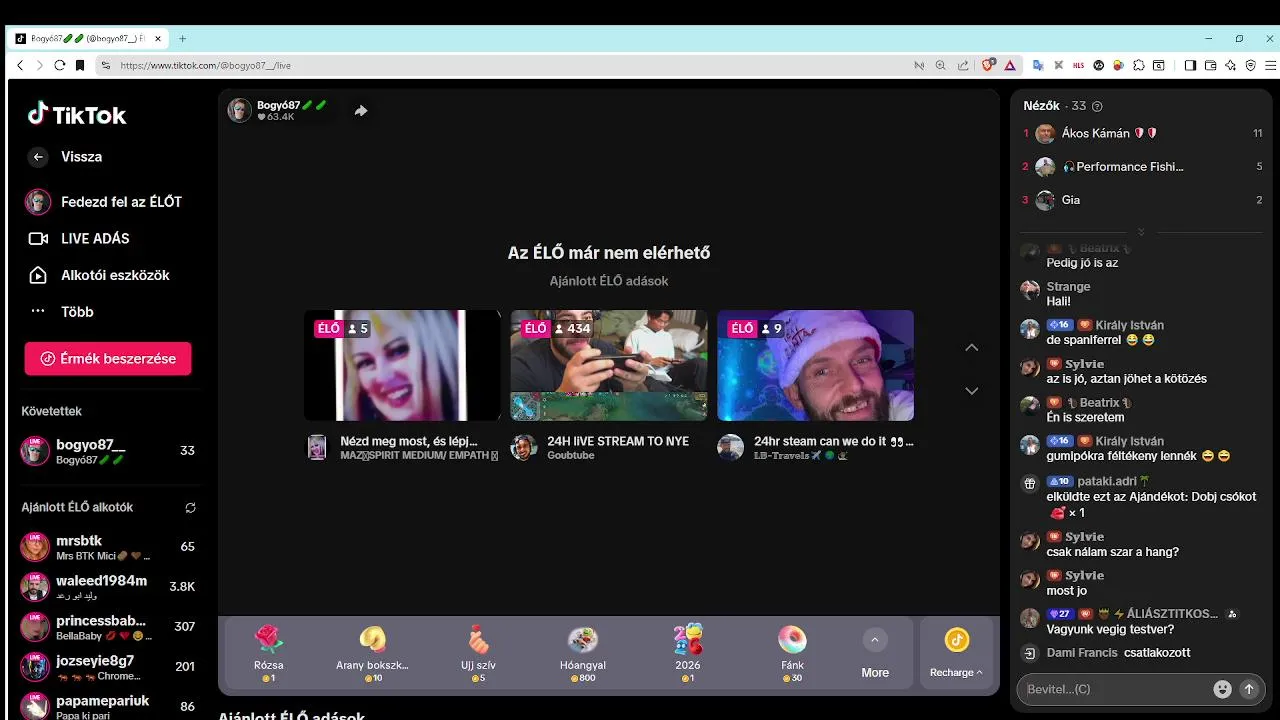
Task: Select the Bogyó87 TikTok tab
Action: pos(88,39)
